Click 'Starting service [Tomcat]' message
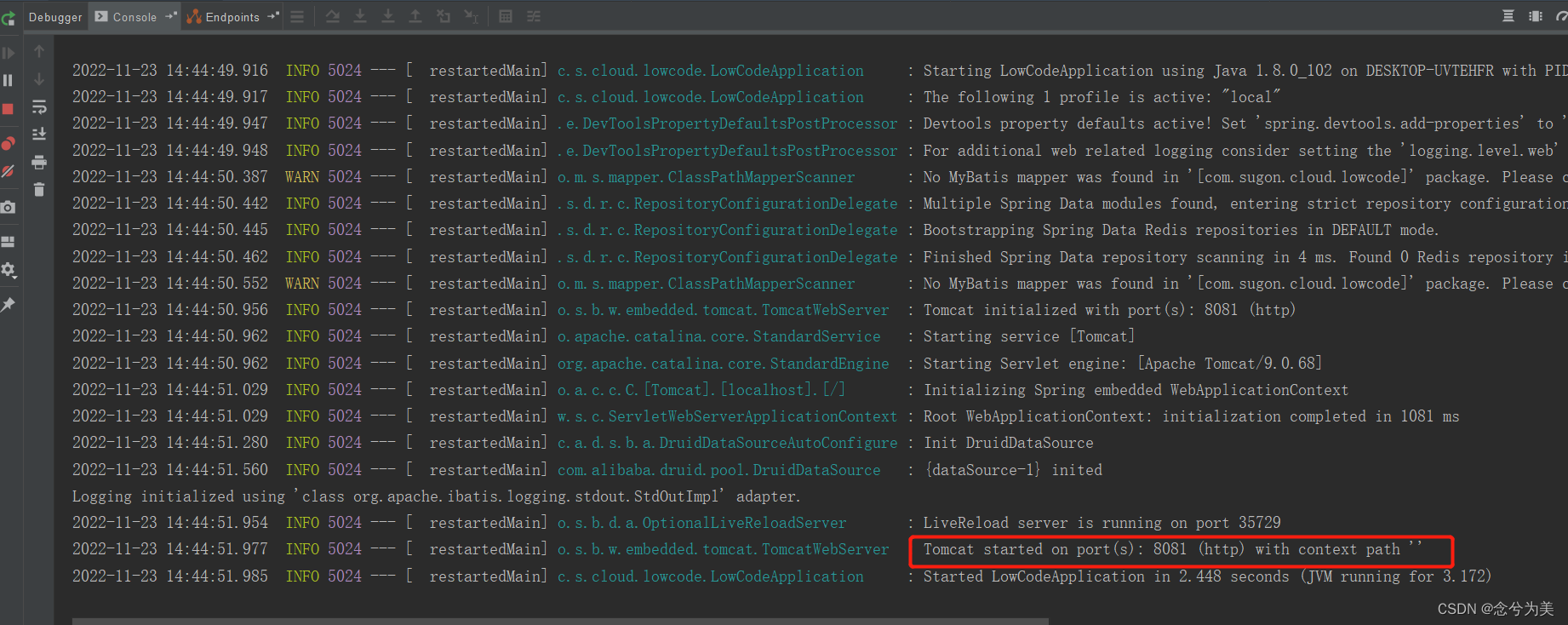 point(1029,336)
